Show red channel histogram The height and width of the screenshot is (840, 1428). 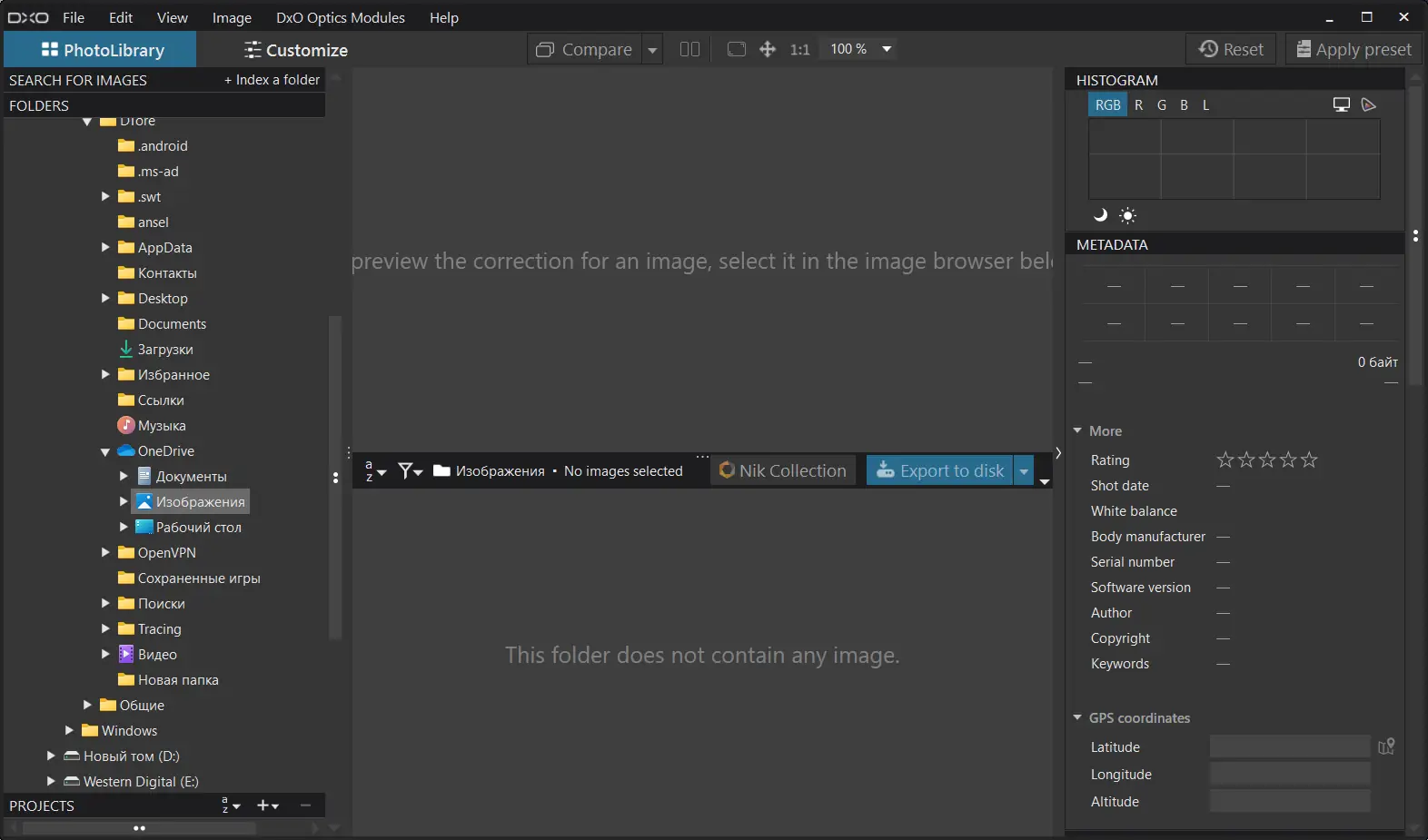(1138, 105)
